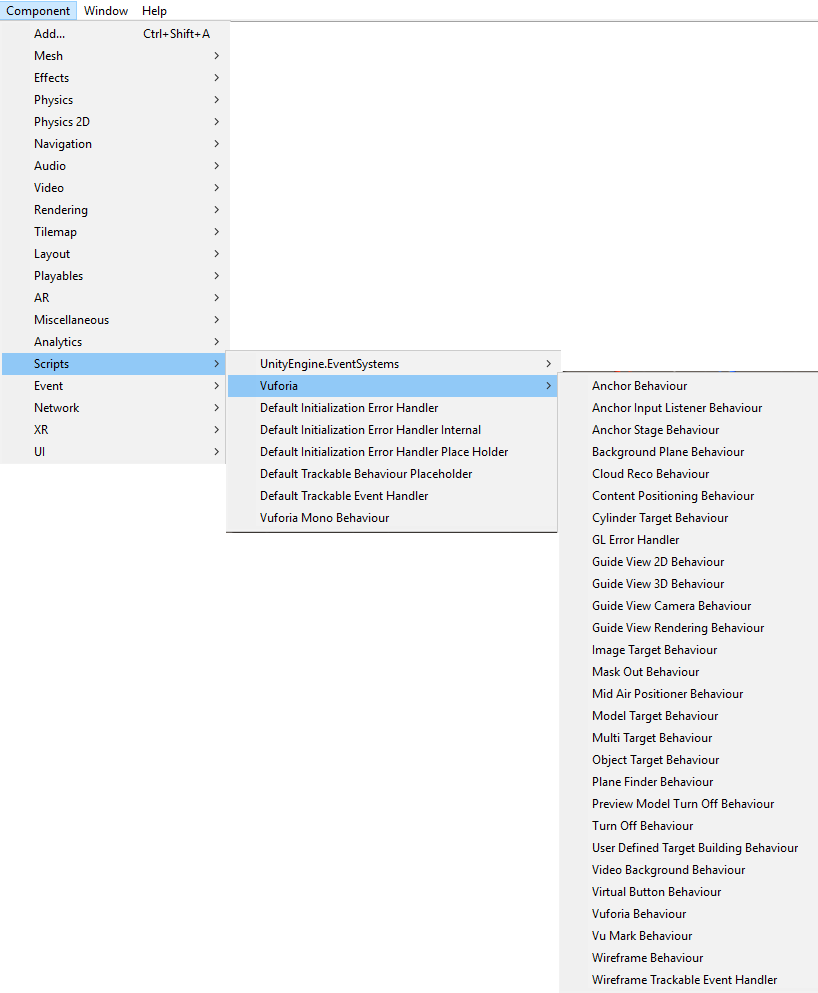The image size is (818, 993).
Task: Select Vu Mark Behaviour
Action: (689, 936)
